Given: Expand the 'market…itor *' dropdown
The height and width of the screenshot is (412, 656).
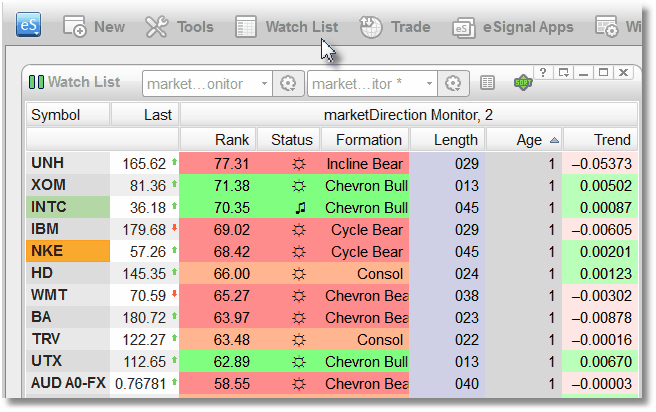Looking at the screenshot, I should click(429, 84).
